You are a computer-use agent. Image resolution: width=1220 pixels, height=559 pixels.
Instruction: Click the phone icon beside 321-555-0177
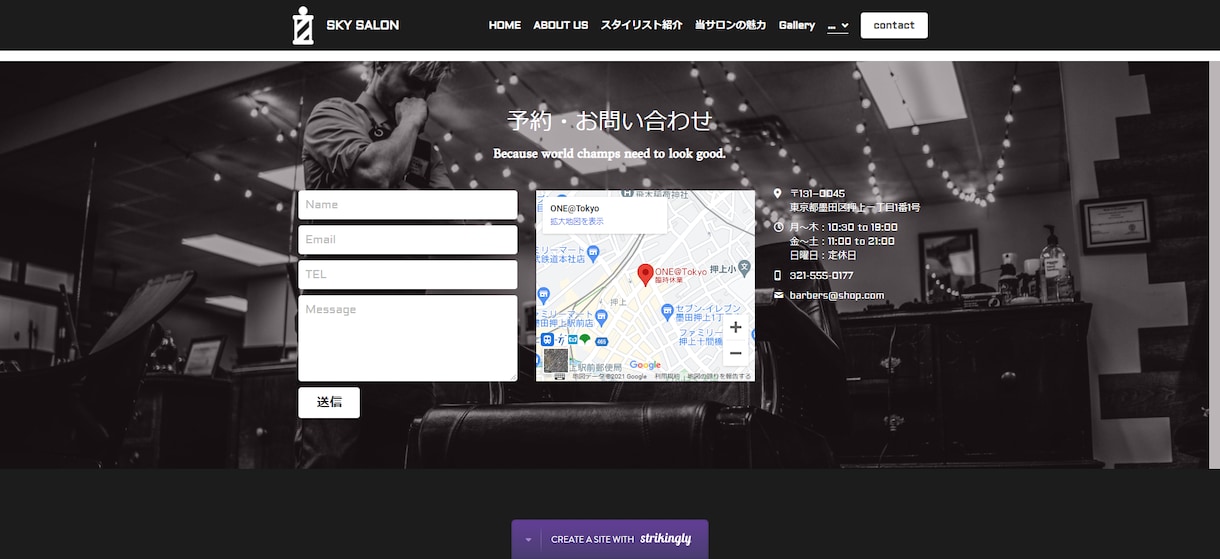[778, 275]
